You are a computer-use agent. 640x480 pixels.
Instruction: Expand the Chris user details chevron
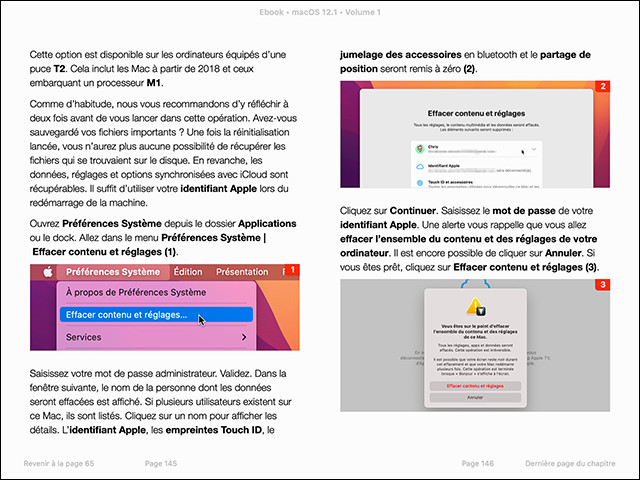point(535,148)
